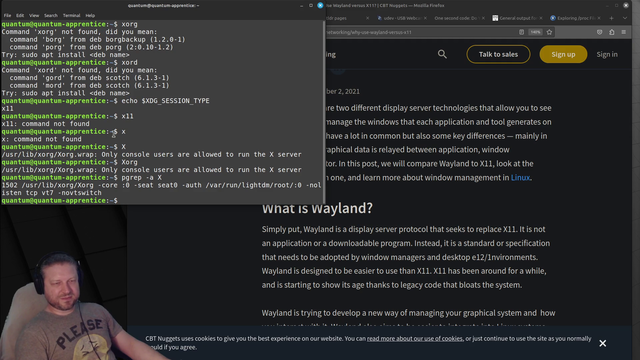This screenshot has height=360, width=640.
Task: Open the View menu in the terminal
Action: point(34,16)
